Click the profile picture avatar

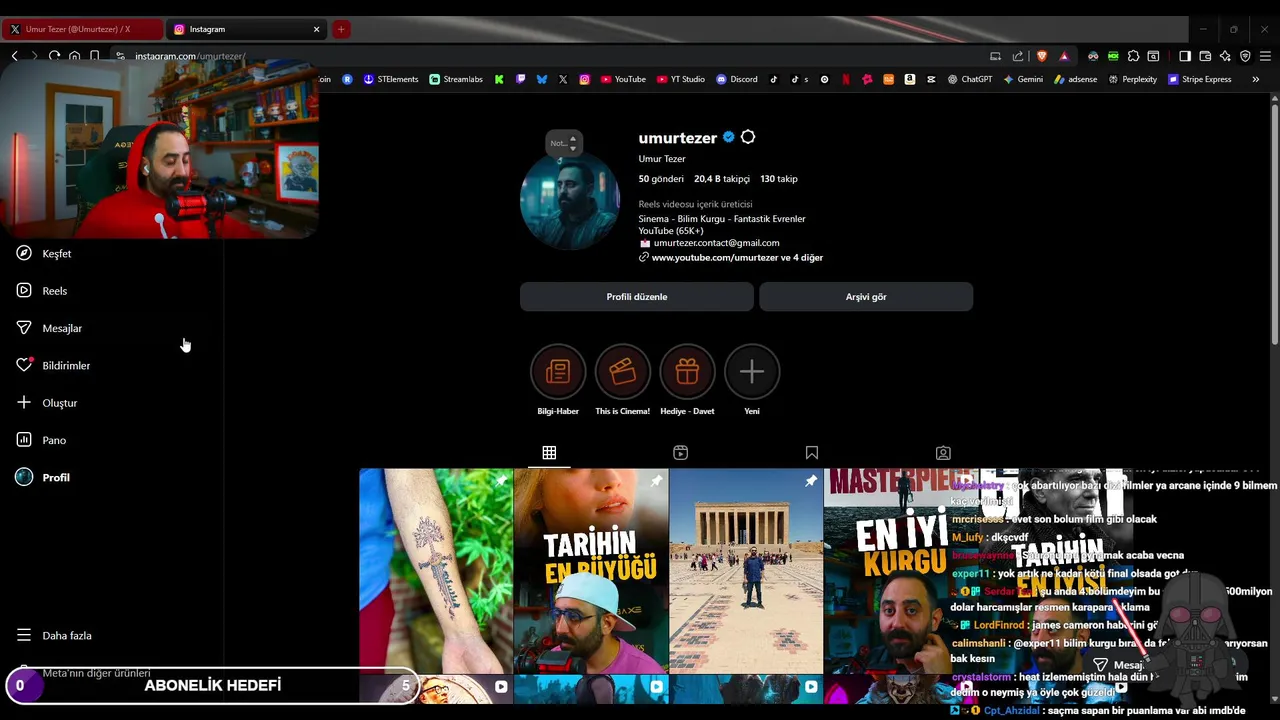coord(570,199)
